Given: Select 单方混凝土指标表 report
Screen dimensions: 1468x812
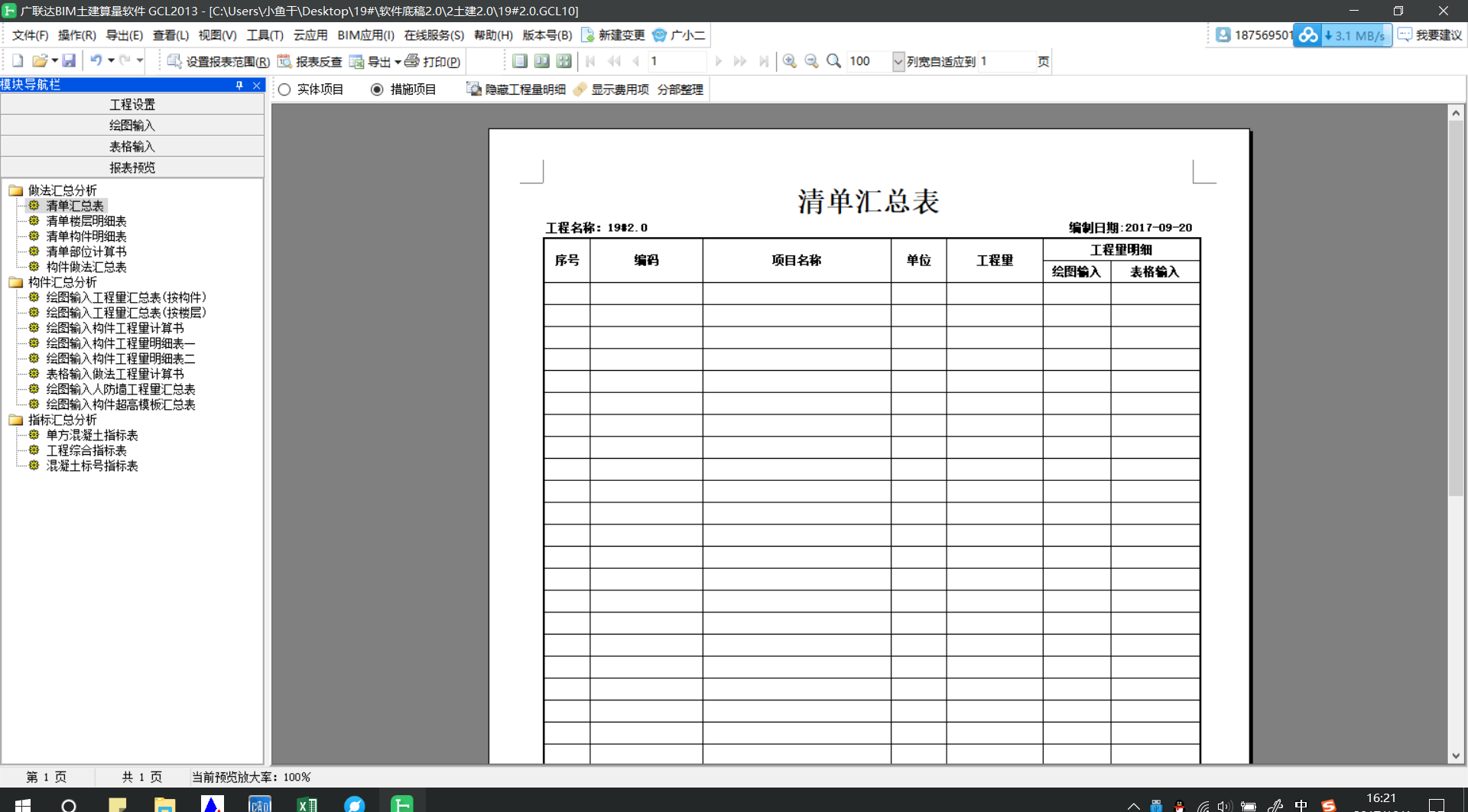Looking at the screenshot, I should pyautogui.click(x=92, y=435).
